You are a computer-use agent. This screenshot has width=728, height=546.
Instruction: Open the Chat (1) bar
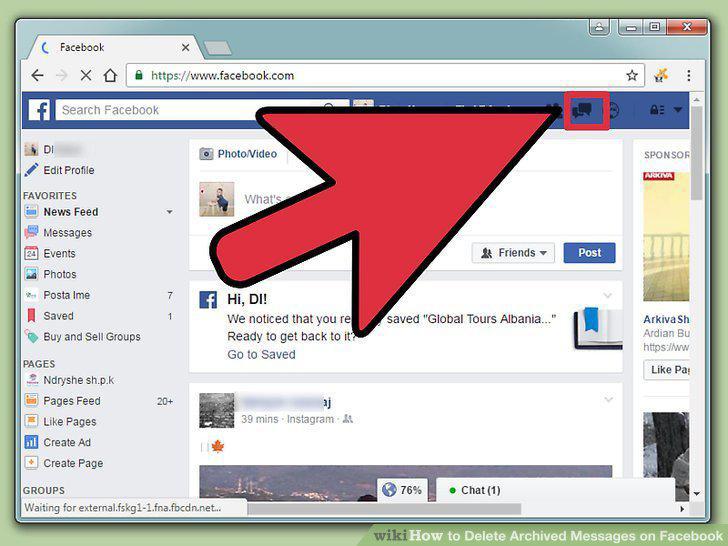pos(555,490)
